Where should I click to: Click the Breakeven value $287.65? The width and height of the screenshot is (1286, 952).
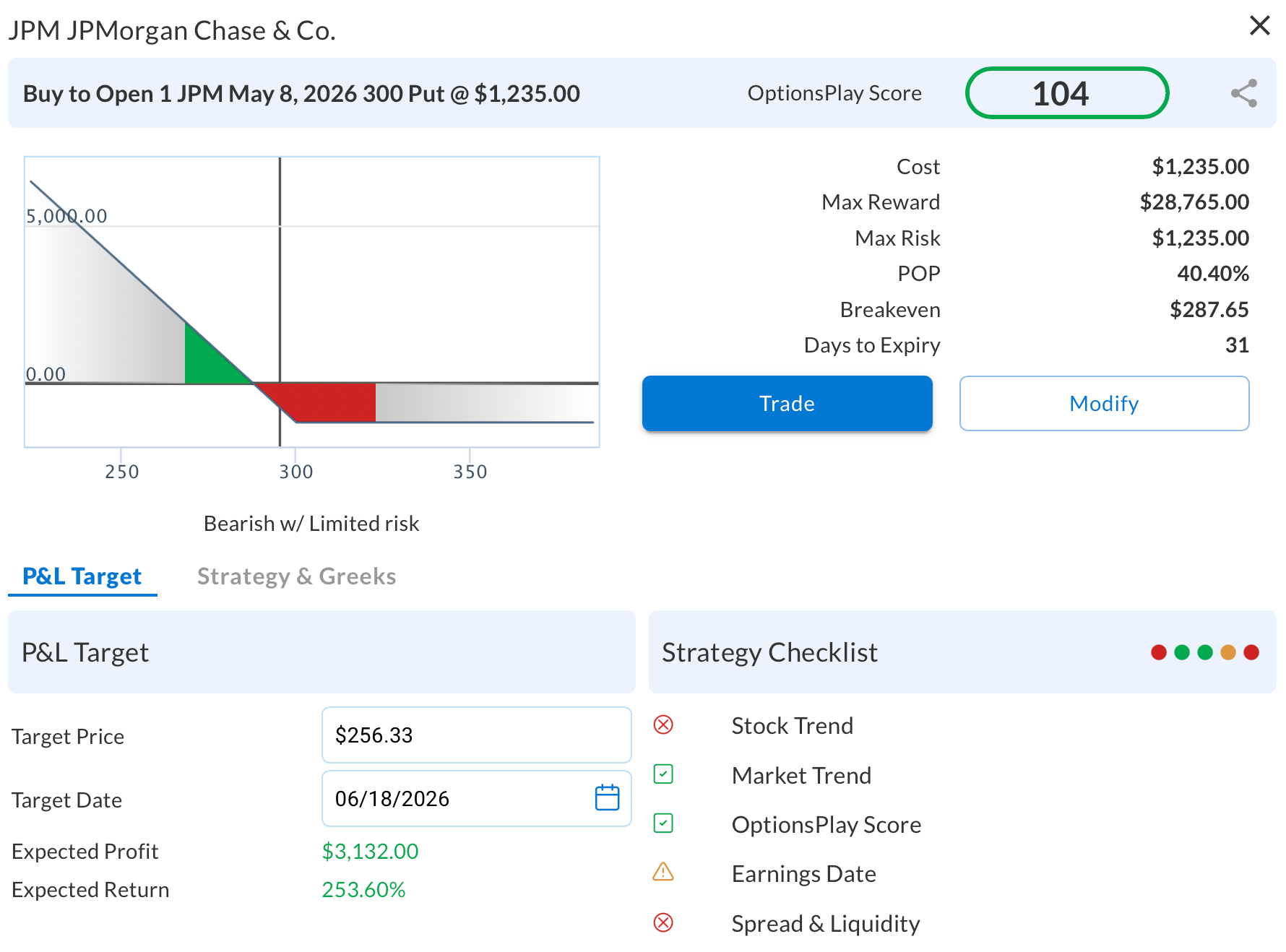pyautogui.click(x=1209, y=310)
